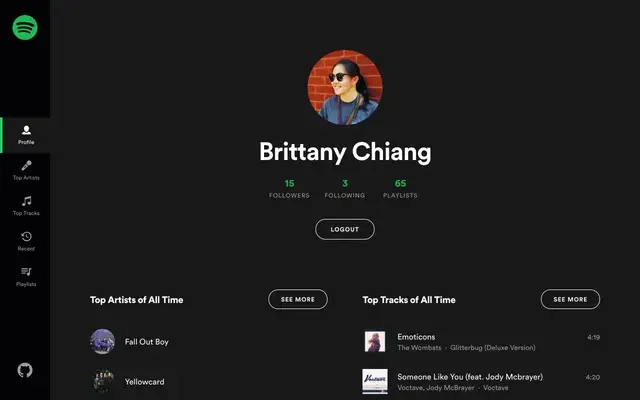Click See More for Top Artists
Screen dimensions: 640x400
click(297, 299)
